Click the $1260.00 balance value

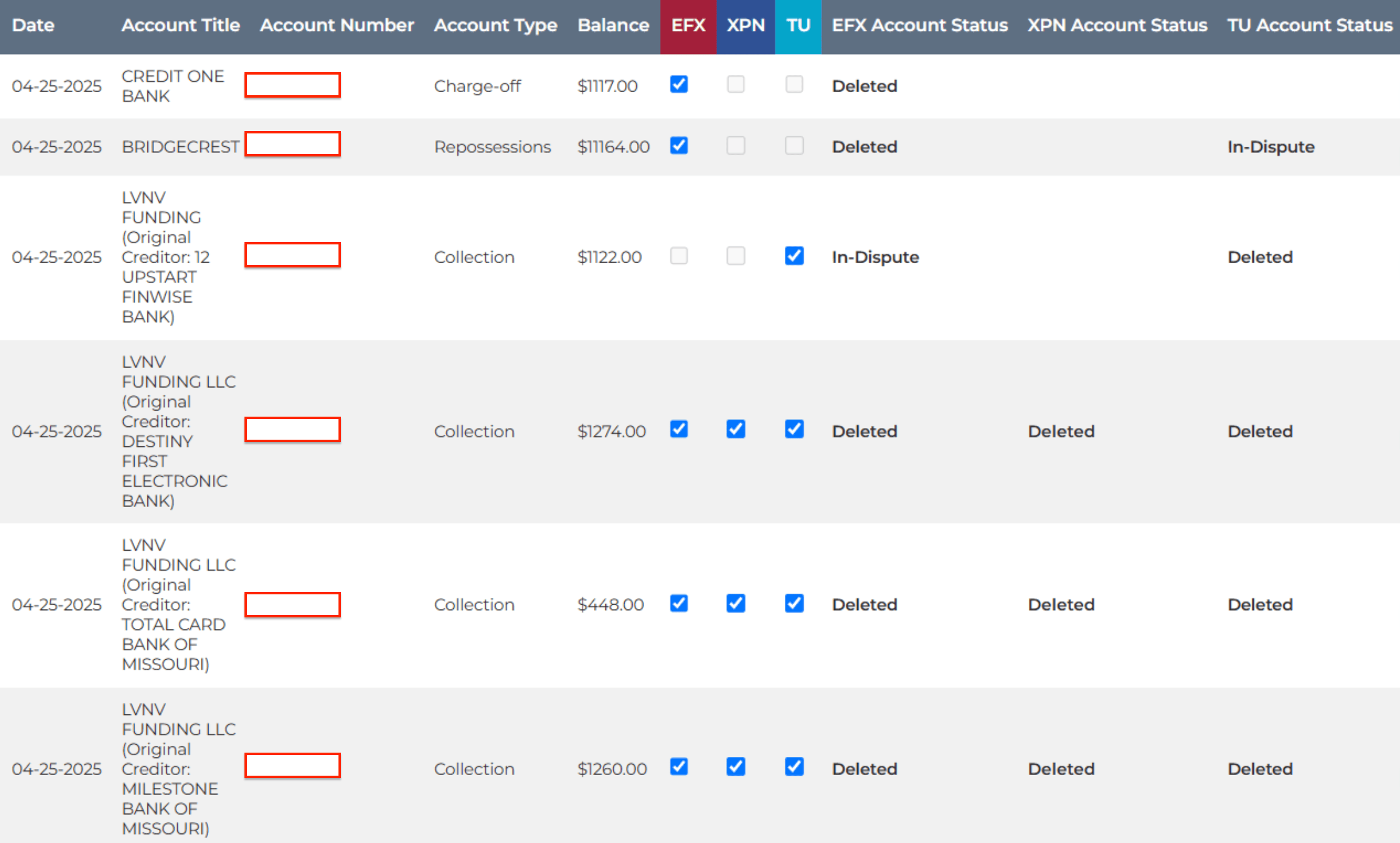(612, 769)
